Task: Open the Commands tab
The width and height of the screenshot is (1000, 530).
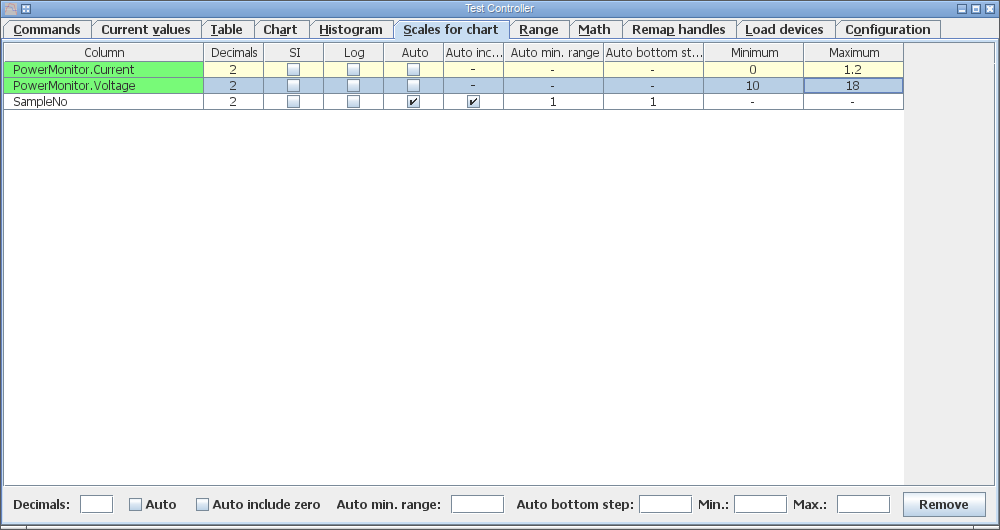Action: pyautogui.click(x=47, y=30)
